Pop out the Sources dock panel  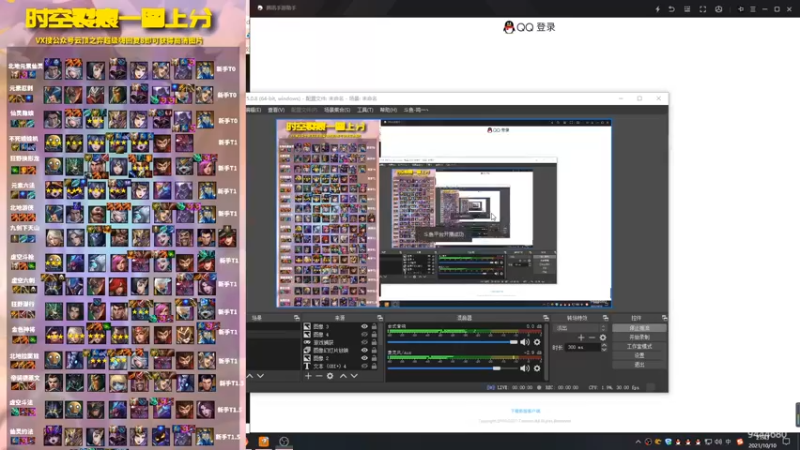[380, 318]
